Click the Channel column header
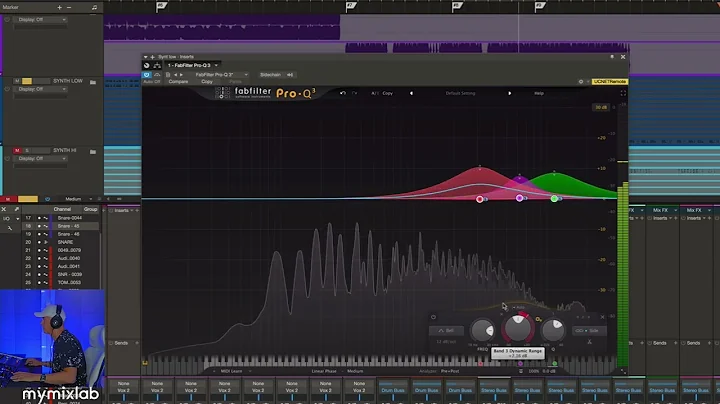The width and height of the screenshot is (720, 404). click(x=62, y=209)
